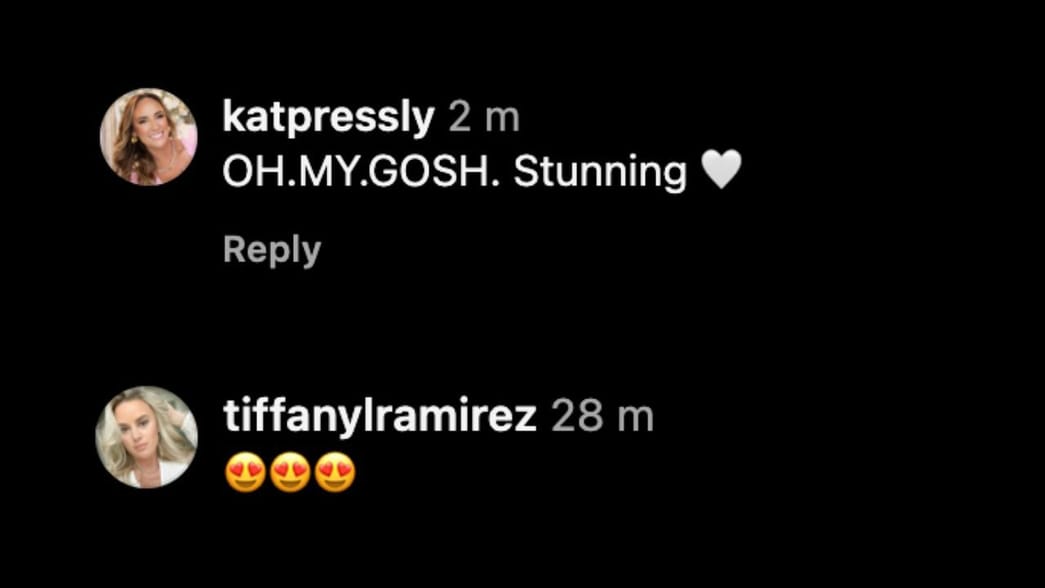
Task: Click the number 2 beside katpressly
Action: click(459, 117)
